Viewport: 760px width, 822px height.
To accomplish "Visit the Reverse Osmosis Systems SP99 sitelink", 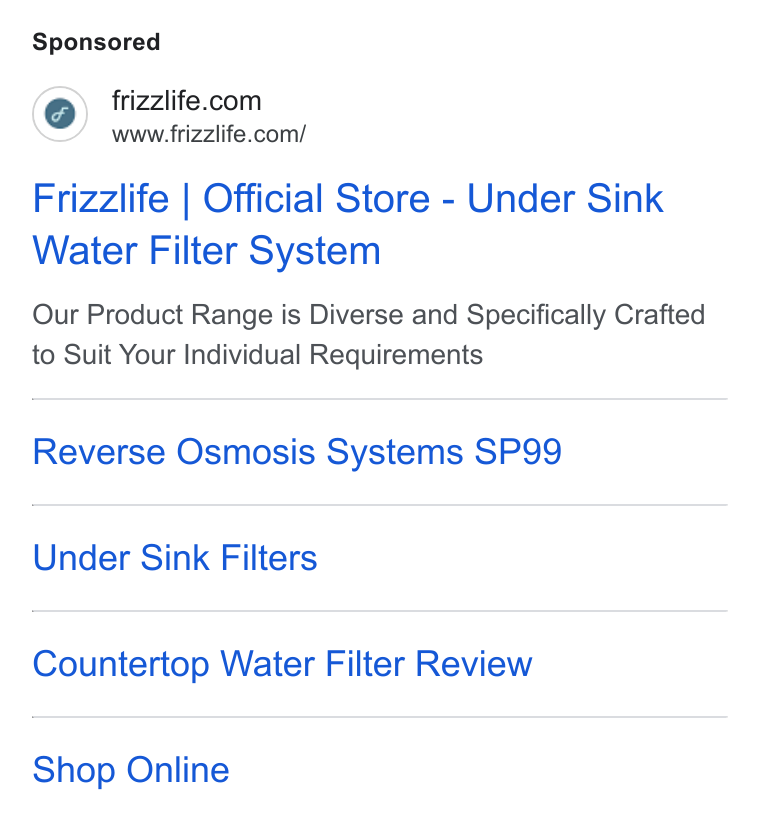I will pyautogui.click(x=297, y=452).
